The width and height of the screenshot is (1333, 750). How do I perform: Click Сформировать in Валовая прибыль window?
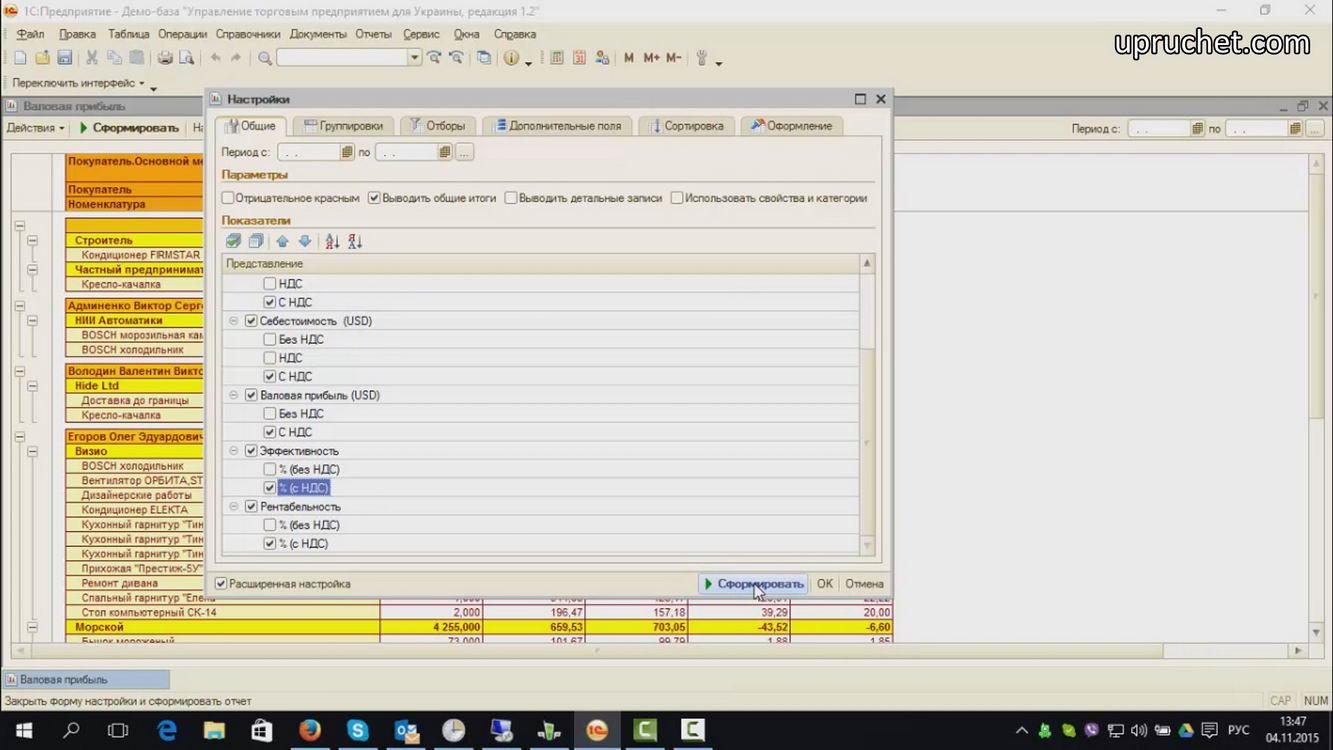pos(128,128)
